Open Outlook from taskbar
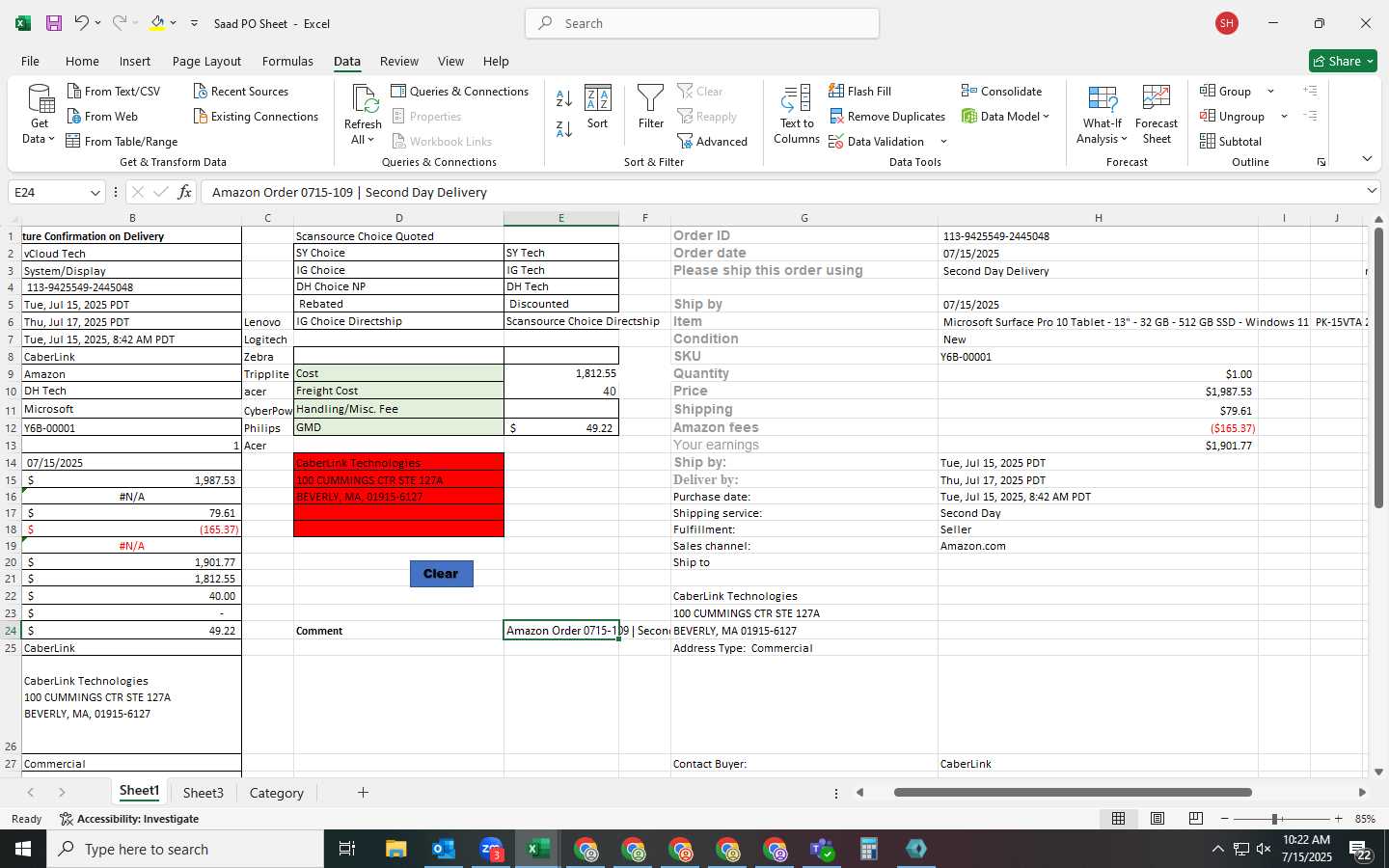Image resolution: width=1389 pixels, height=868 pixels. pos(444,849)
